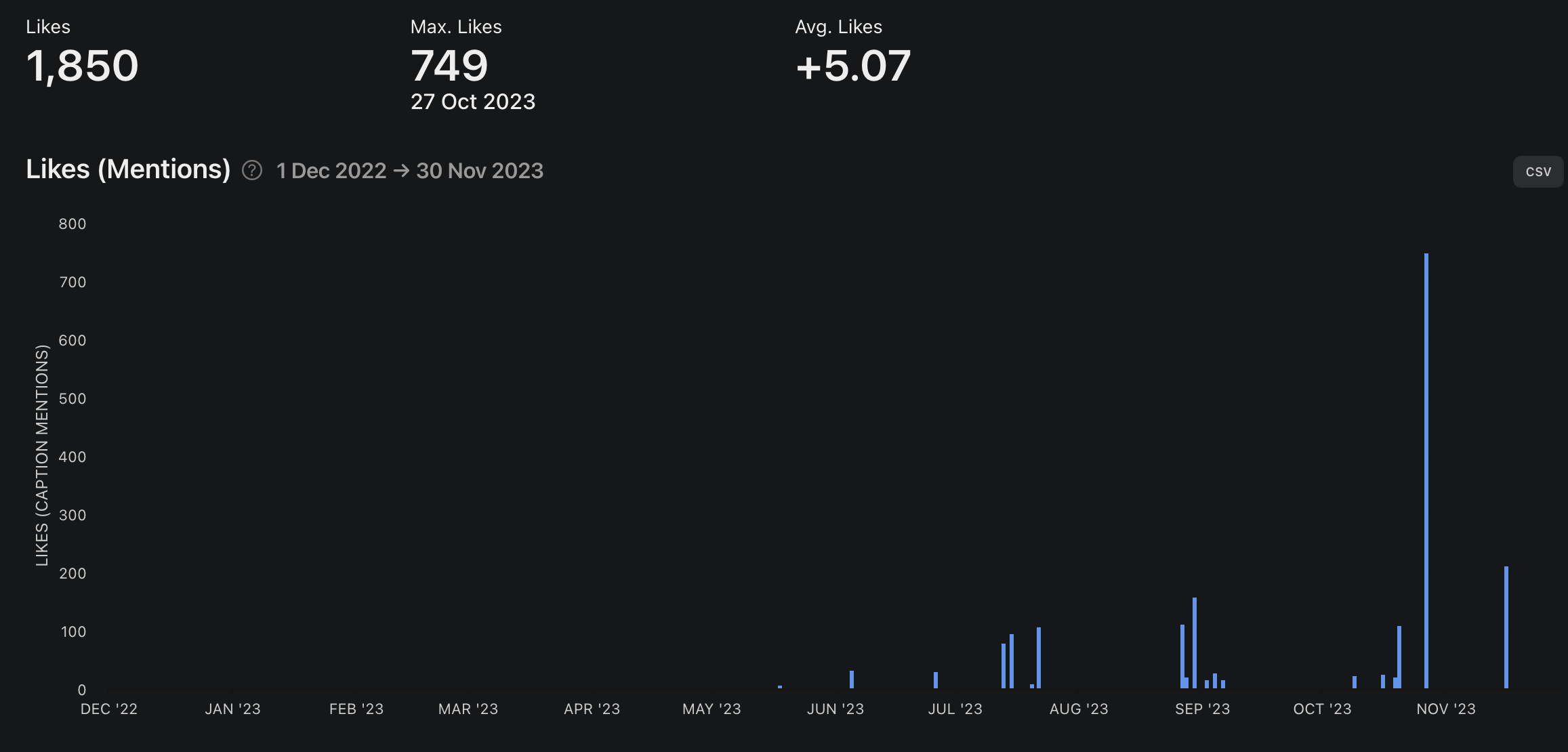
Task: Click the Likes (Mentions) chart heading
Action: tap(128, 169)
